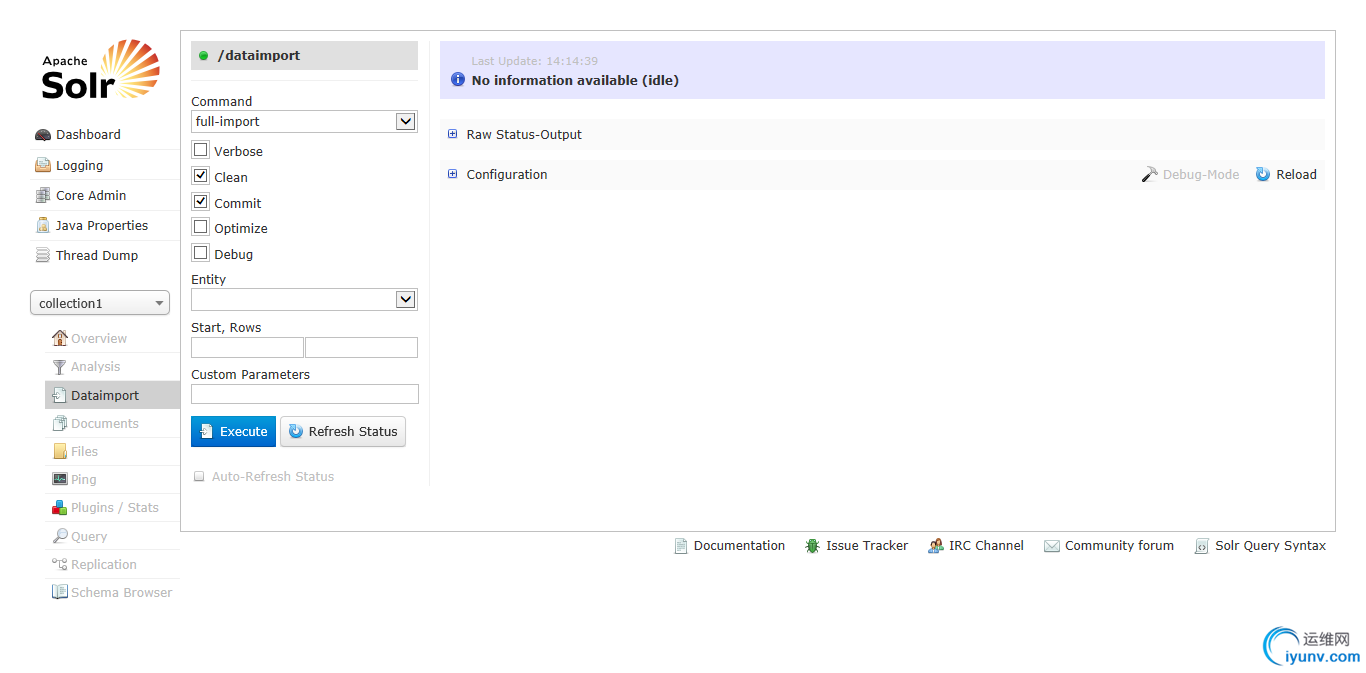This screenshot has width=1366, height=673.
Task: Enable the Optimize checkbox
Action: 201,227
